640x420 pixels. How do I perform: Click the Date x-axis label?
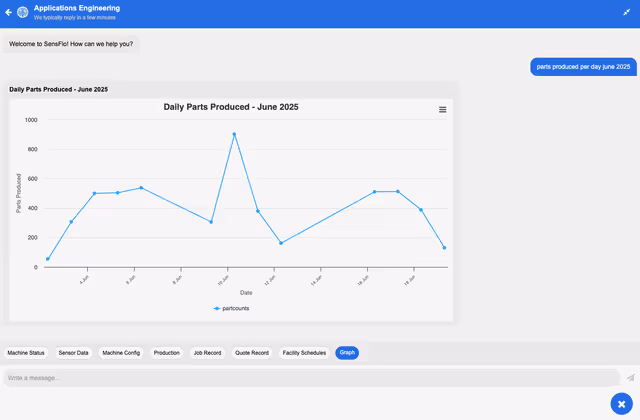click(x=246, y=293)
